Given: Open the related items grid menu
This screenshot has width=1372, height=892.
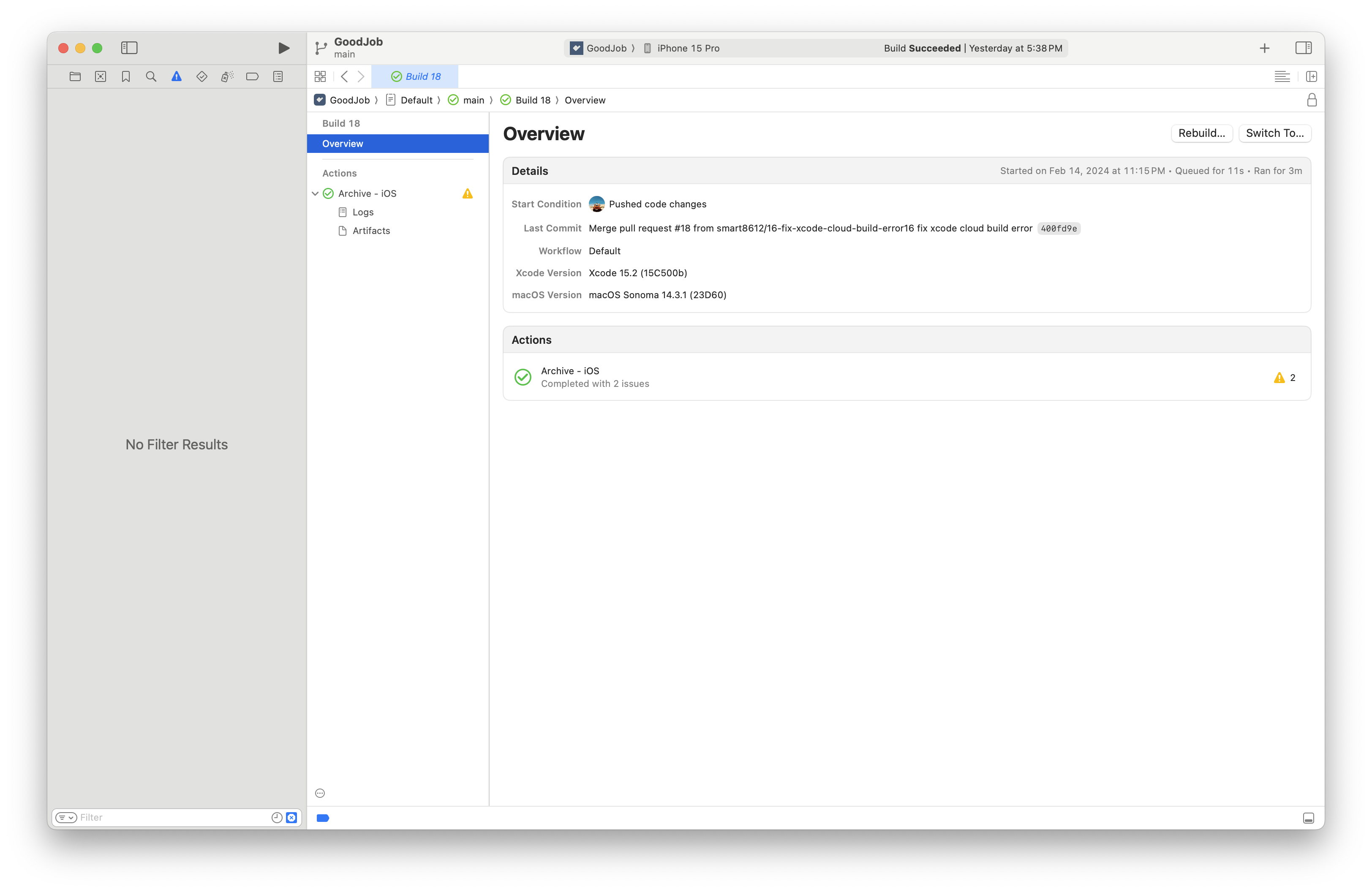Looking at the screenshot, I should (x=321, y=76).
